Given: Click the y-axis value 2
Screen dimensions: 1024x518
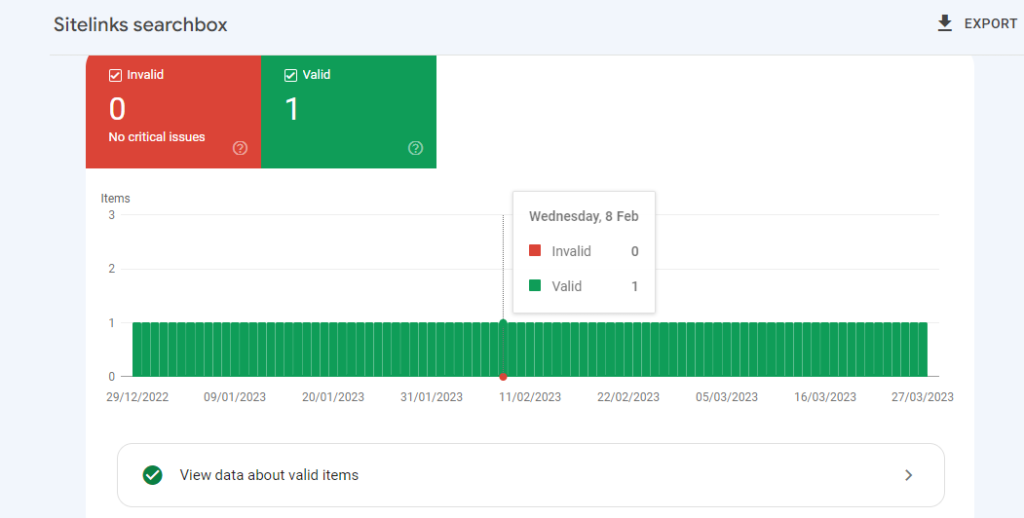Looking at the screenshot, I should (112, 268).
